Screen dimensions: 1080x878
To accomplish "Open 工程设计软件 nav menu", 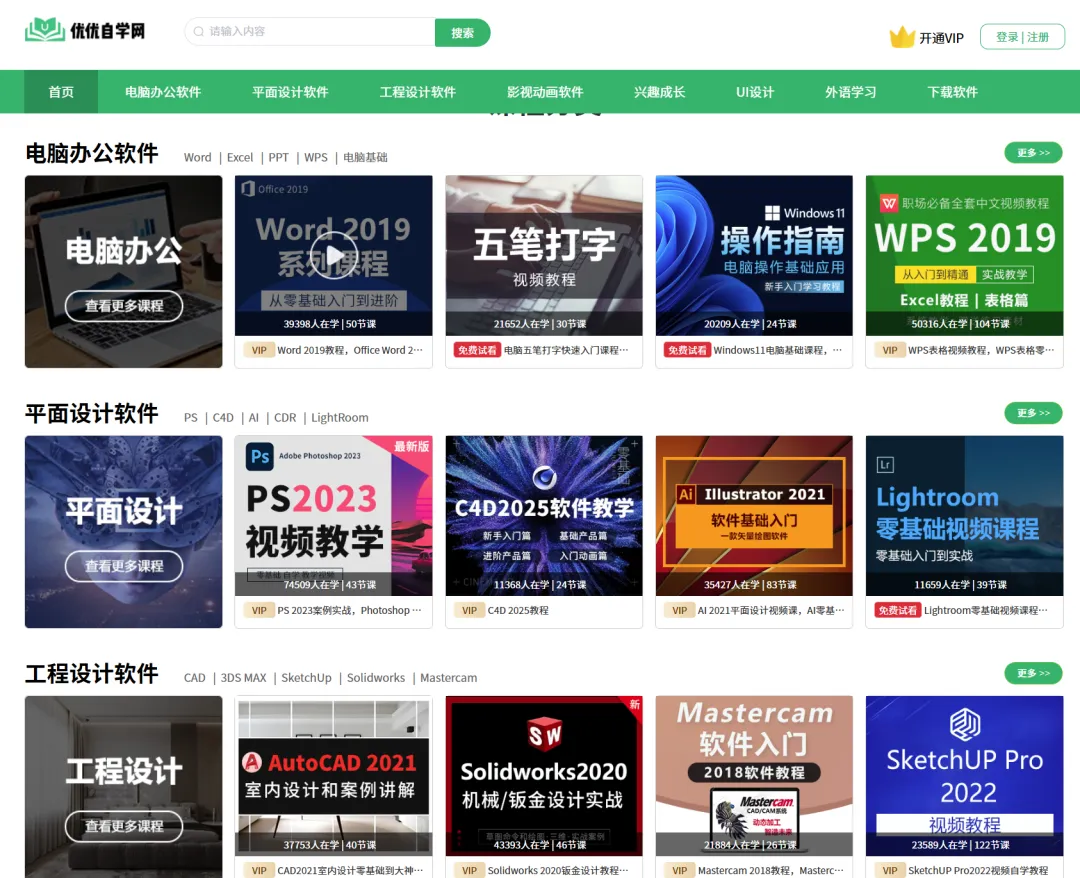I will coord(417,92).
